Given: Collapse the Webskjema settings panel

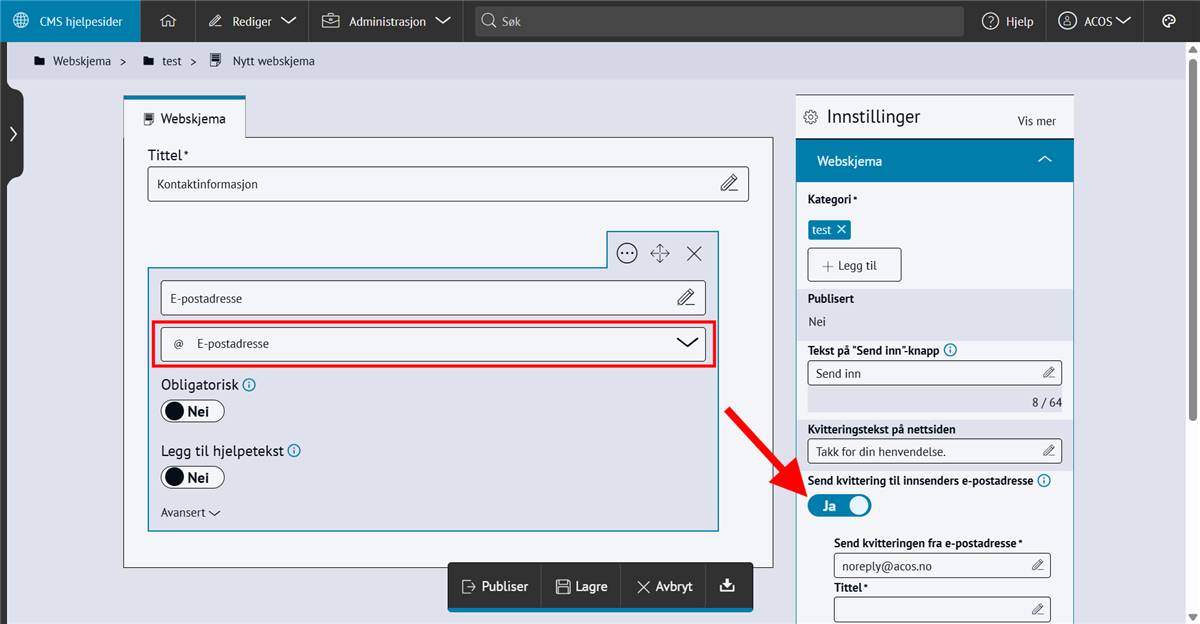Looking at the screenshot, I should (1044, 160).
